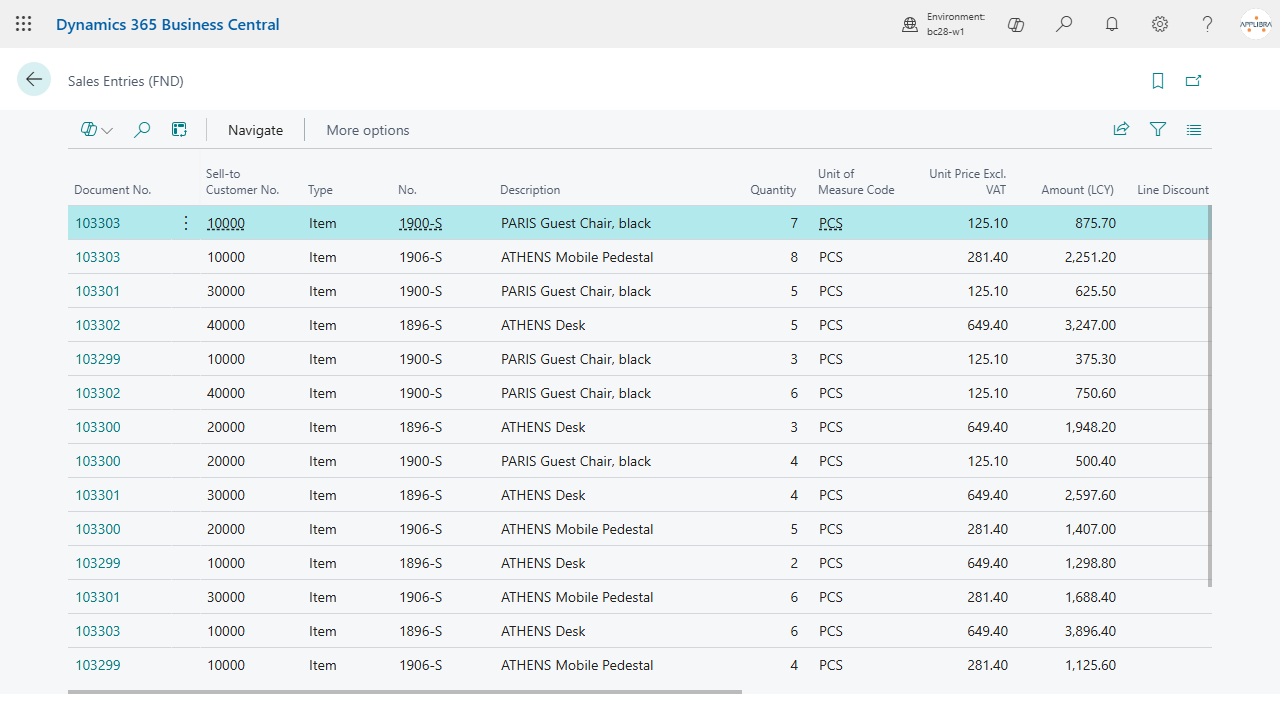This screenshot has height=720, width=1280.
Task: Click the Analyze mode toolbar icon
Action: point(179,130)
